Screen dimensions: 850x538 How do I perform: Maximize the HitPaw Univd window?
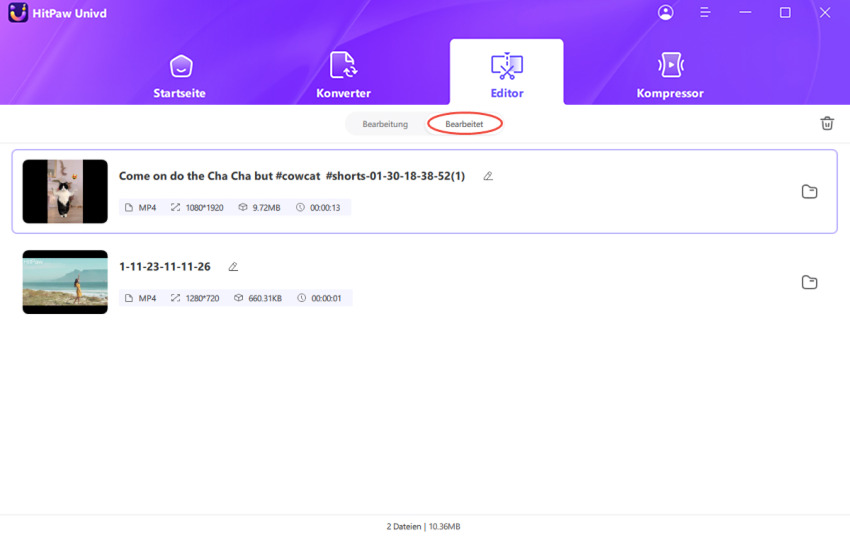pyautogui.click(x=785, y=13)
